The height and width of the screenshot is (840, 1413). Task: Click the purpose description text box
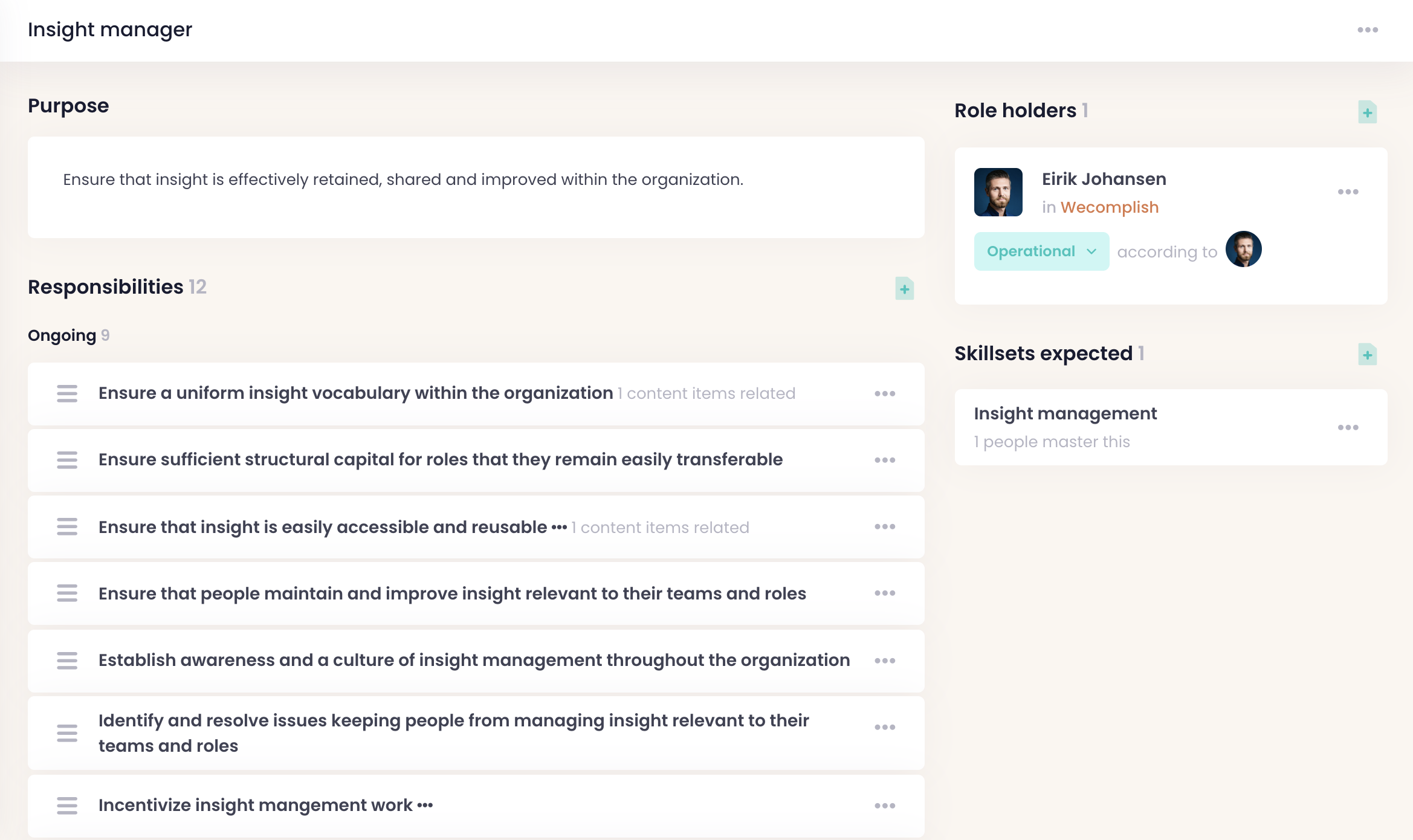click(476, 187)
